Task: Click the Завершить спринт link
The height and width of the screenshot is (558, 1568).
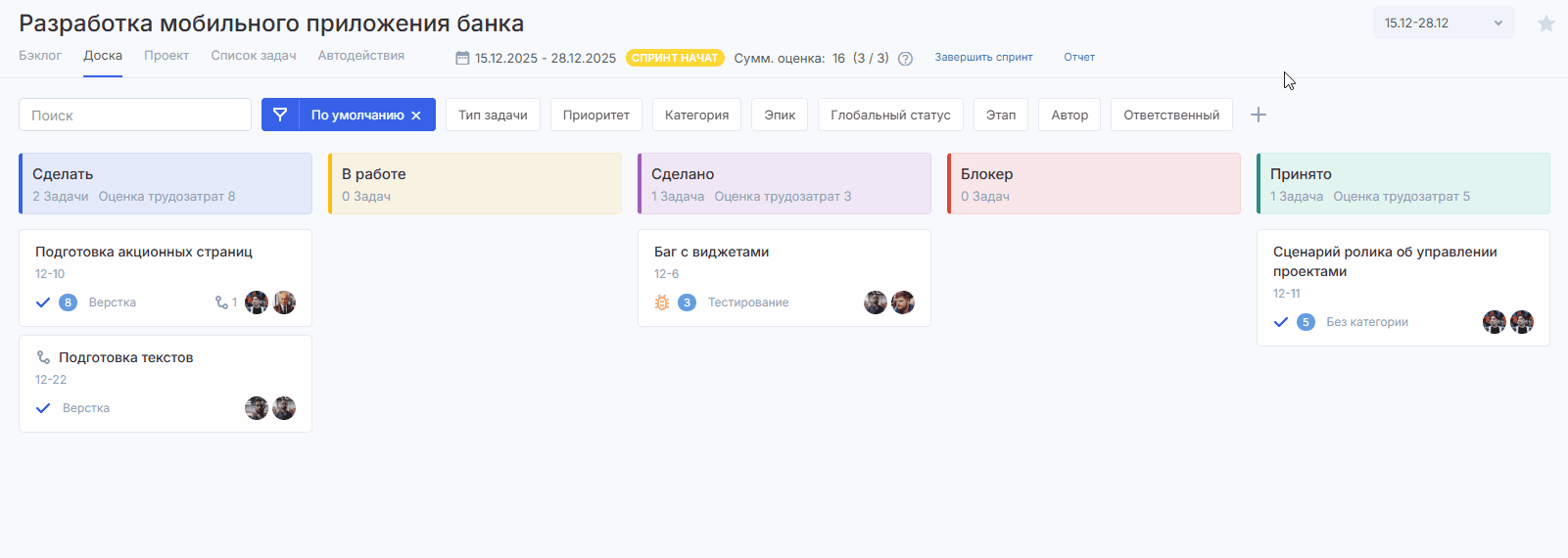Action: (983, 58)
